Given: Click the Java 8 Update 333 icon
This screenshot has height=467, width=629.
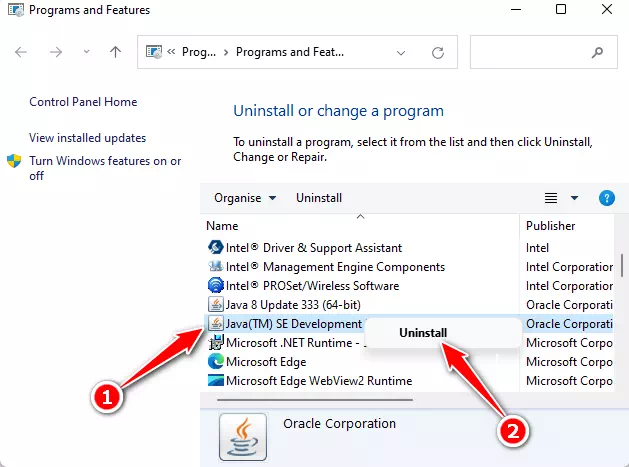Looking at the screenshot, I should [x=215, y=304].
